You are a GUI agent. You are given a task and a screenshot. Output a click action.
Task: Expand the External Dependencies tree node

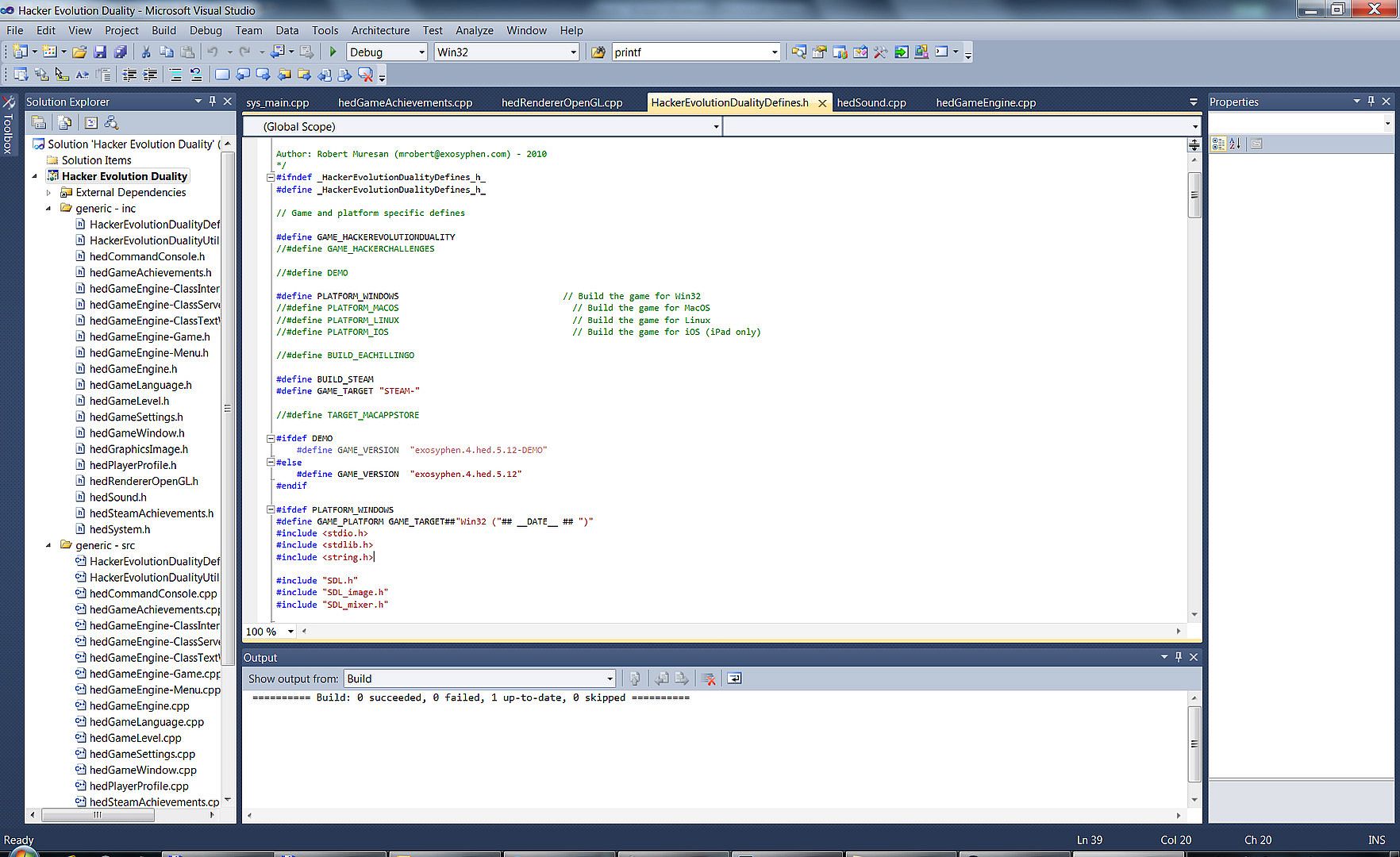click(x=48, y=193)
